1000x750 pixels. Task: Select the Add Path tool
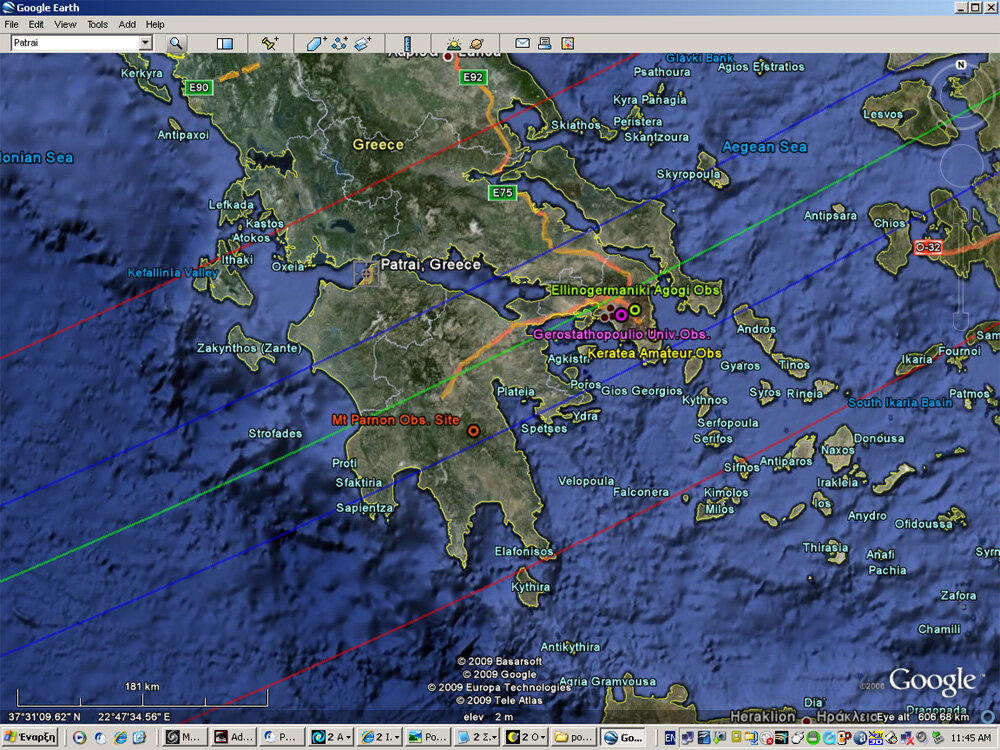(340, 43)
